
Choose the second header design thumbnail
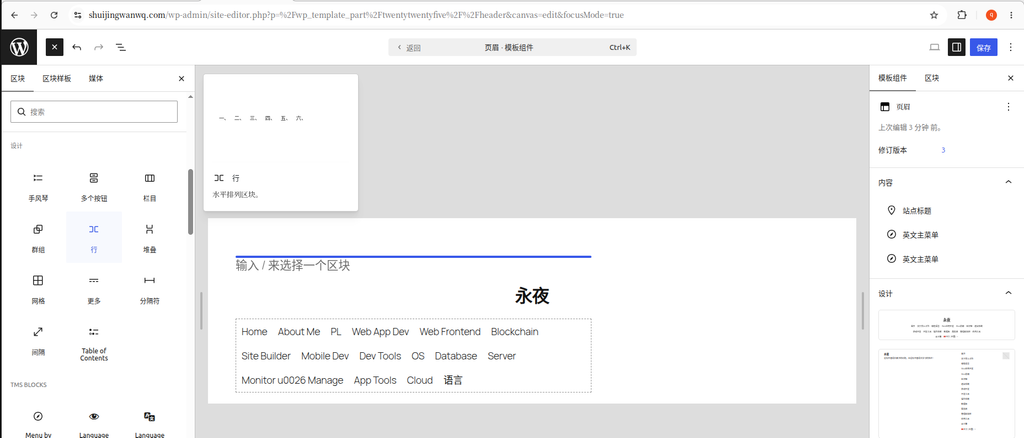946,394
